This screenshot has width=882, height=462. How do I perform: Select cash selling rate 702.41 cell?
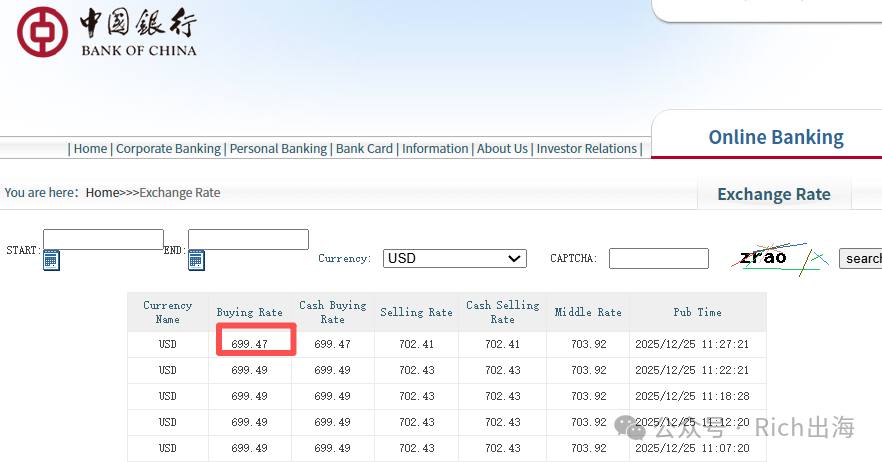pos(503,344)
